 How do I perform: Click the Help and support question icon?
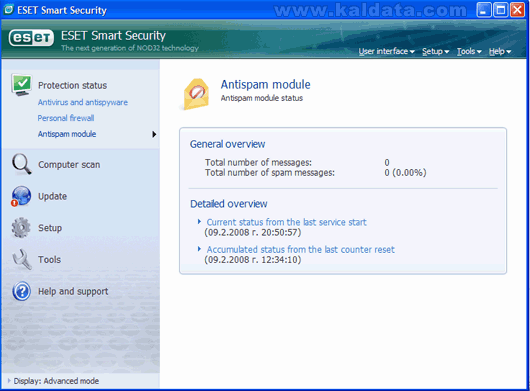click(x=22, y=291)
